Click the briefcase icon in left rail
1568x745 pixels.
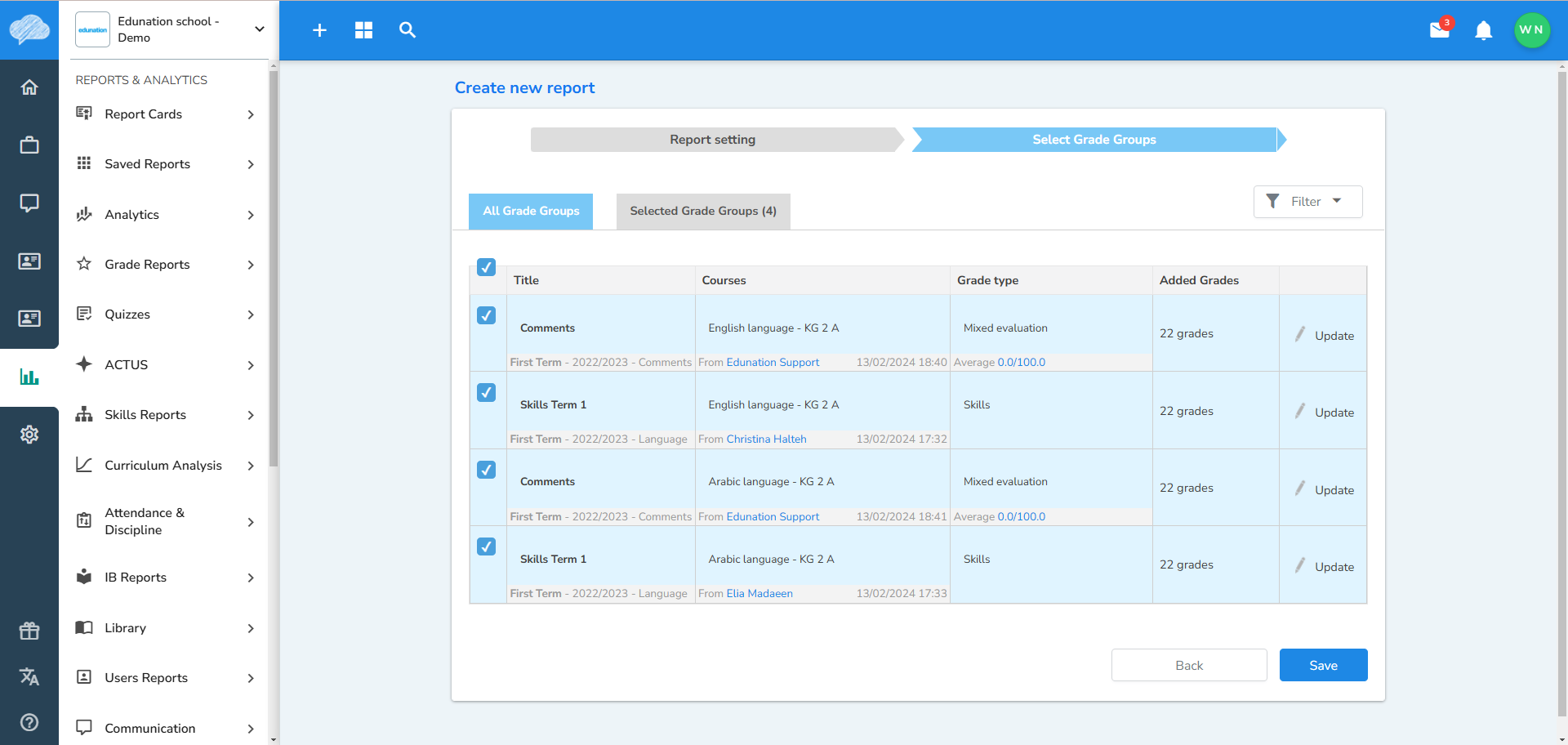tap(29, 145)
